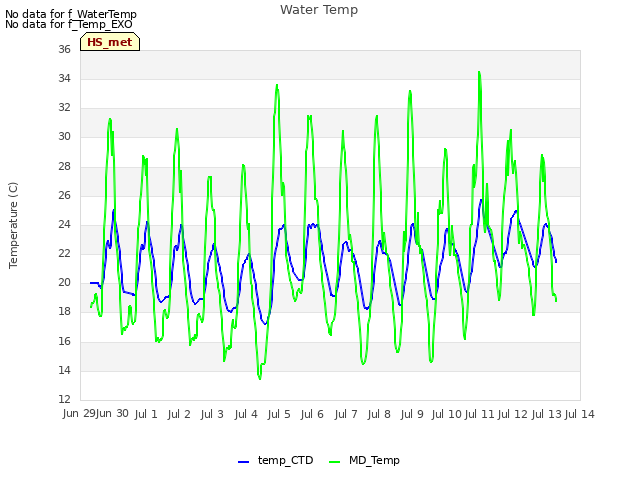Click the Jul 14 x-axis tick label
Viewport: 640px width, 480px height.
pos(580,414)
